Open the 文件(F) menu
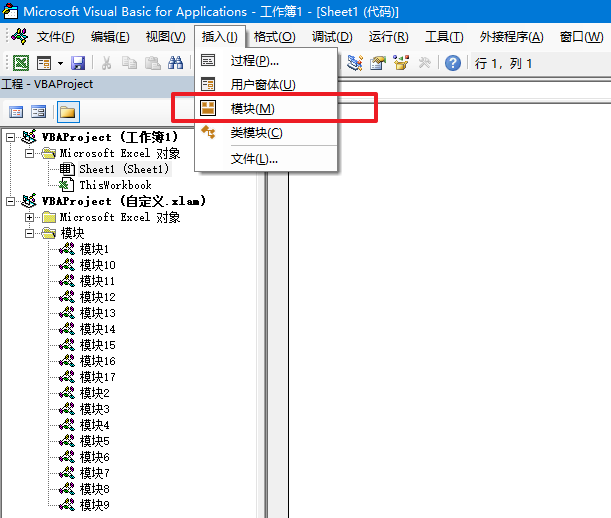 pos(55,37)
